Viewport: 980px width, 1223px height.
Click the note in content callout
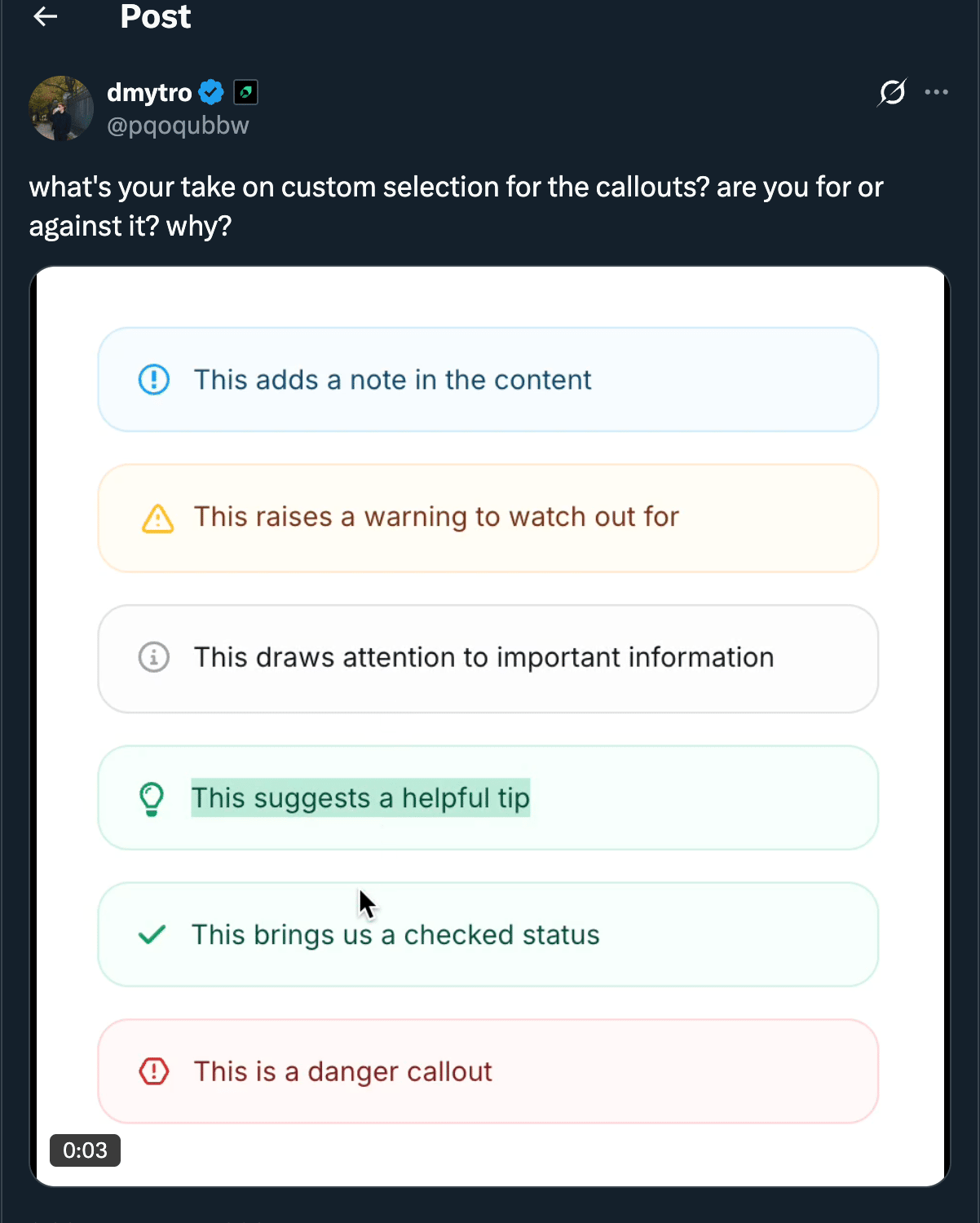(488, 379)
